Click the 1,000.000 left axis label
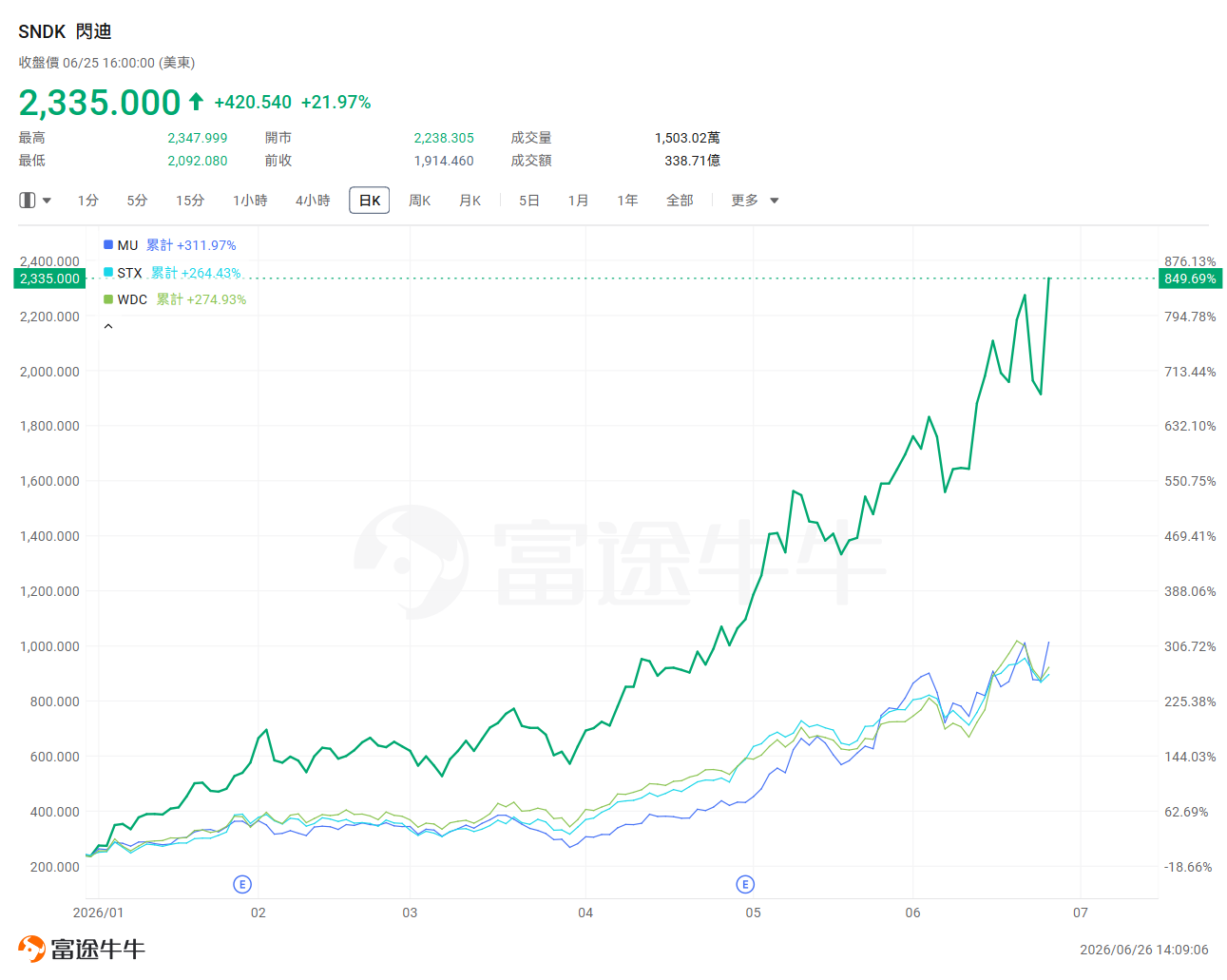This screenshot has height=980, width=1227. tap(49, 646)
